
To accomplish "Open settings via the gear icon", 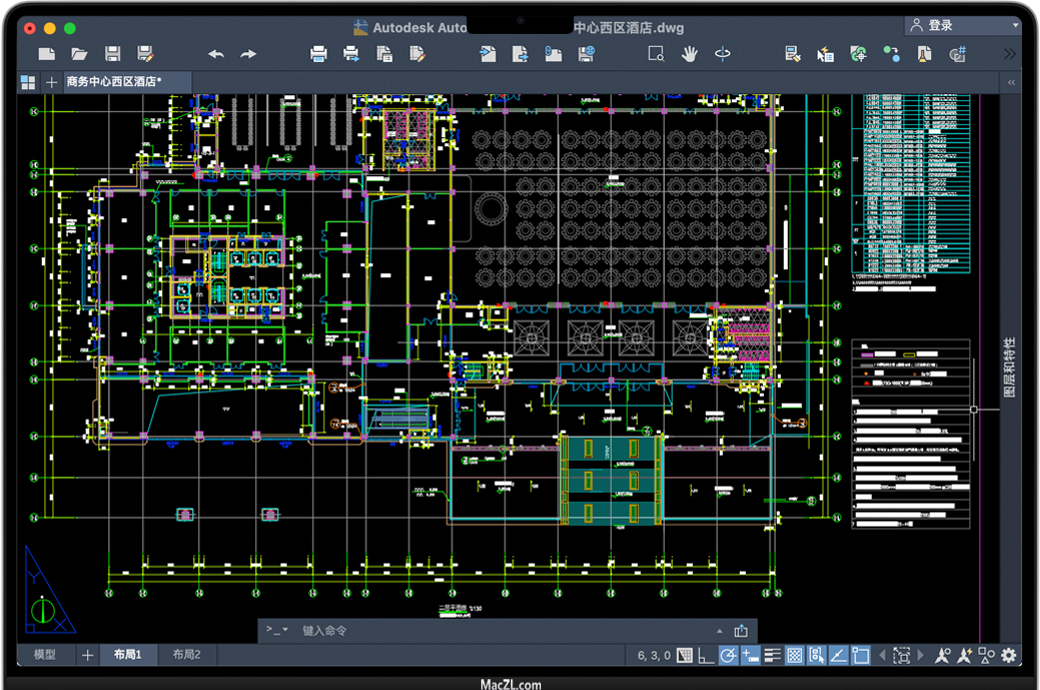I will click(x=1008, y=656).
